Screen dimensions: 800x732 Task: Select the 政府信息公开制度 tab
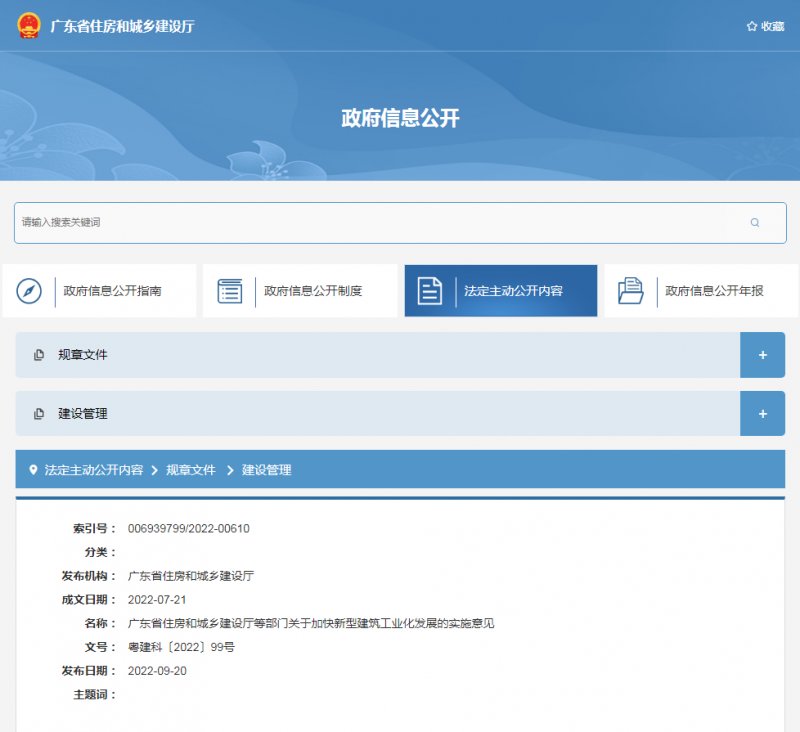(315, 290)
